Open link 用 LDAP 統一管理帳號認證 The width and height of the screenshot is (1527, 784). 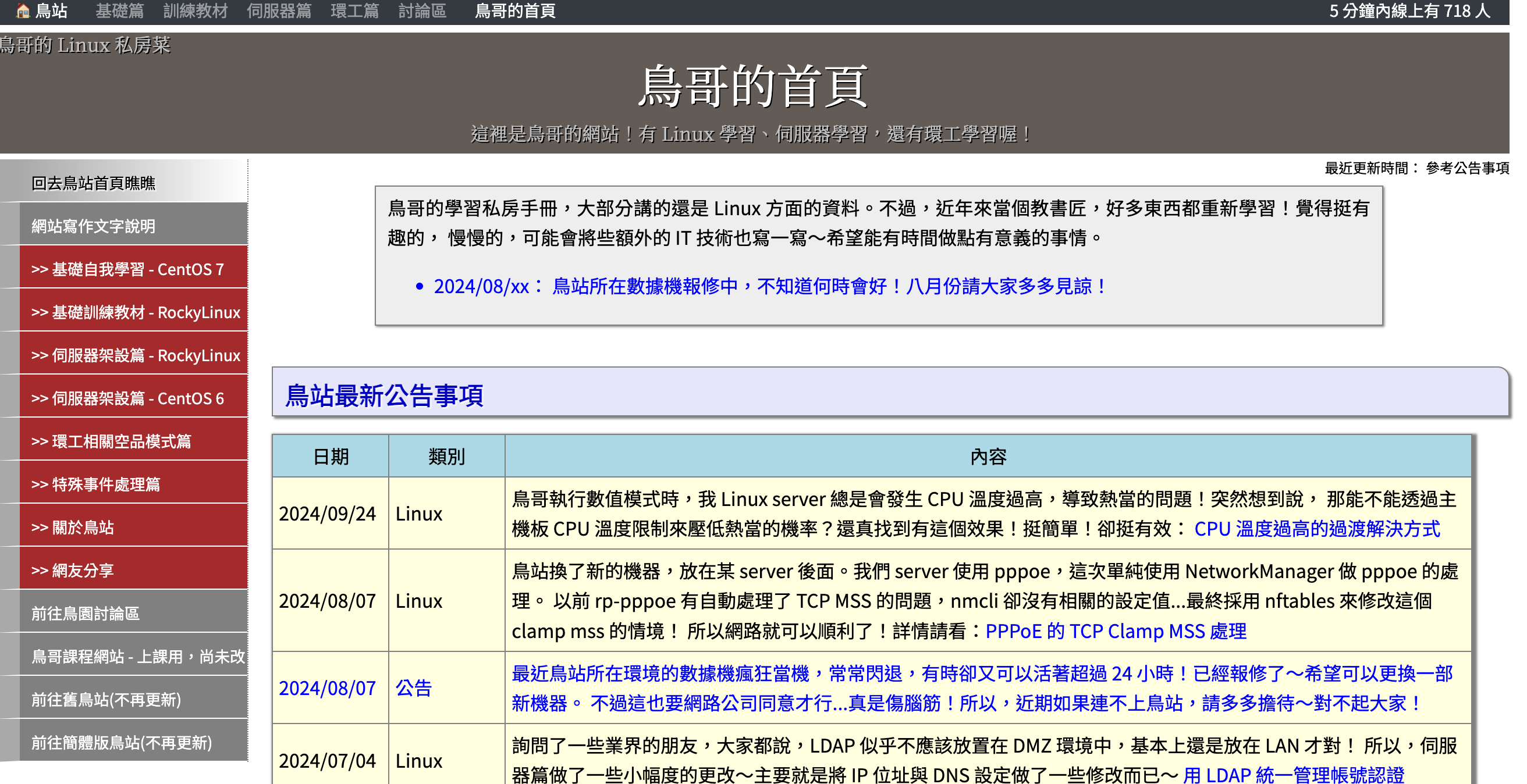(x=1293, y=774)
